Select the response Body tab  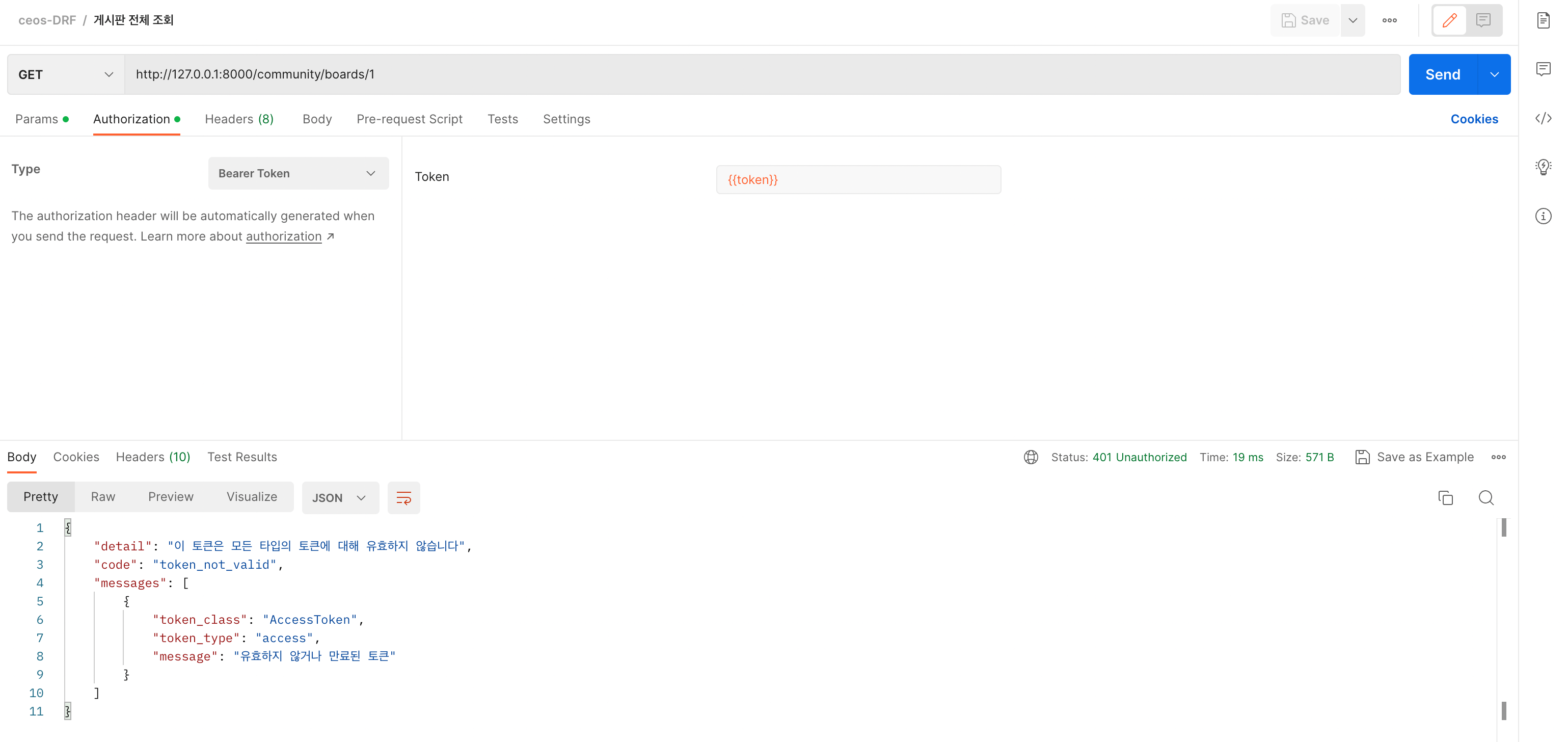[x=22, y=457]
